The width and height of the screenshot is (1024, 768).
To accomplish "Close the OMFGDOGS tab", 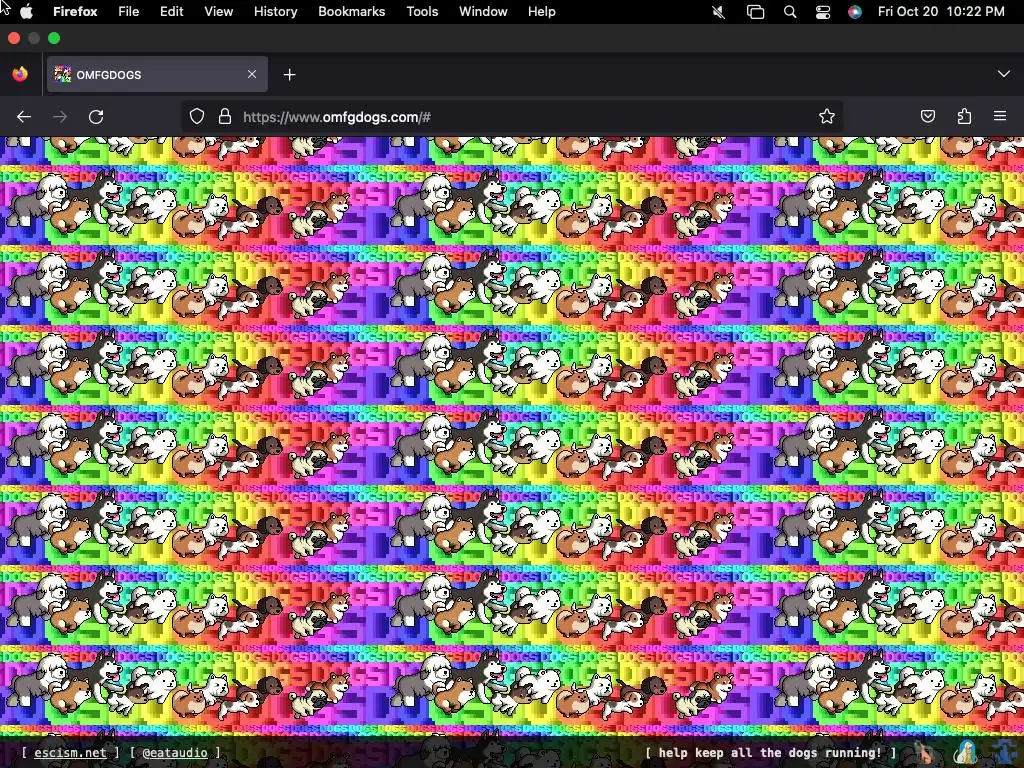I will (x=252, y=74).
